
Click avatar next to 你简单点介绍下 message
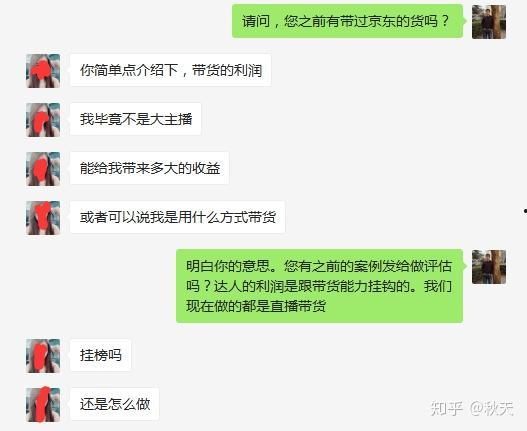[x=43, y=71]
